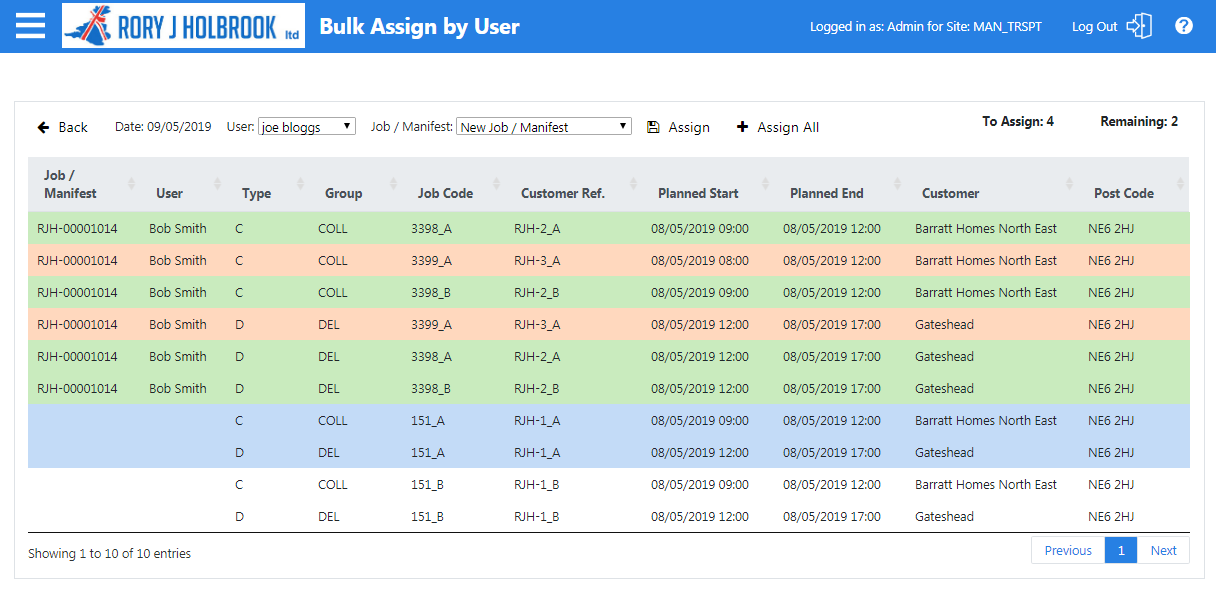
Task: Click the Assign save disk icon
Action: click(x=653, y=127)
